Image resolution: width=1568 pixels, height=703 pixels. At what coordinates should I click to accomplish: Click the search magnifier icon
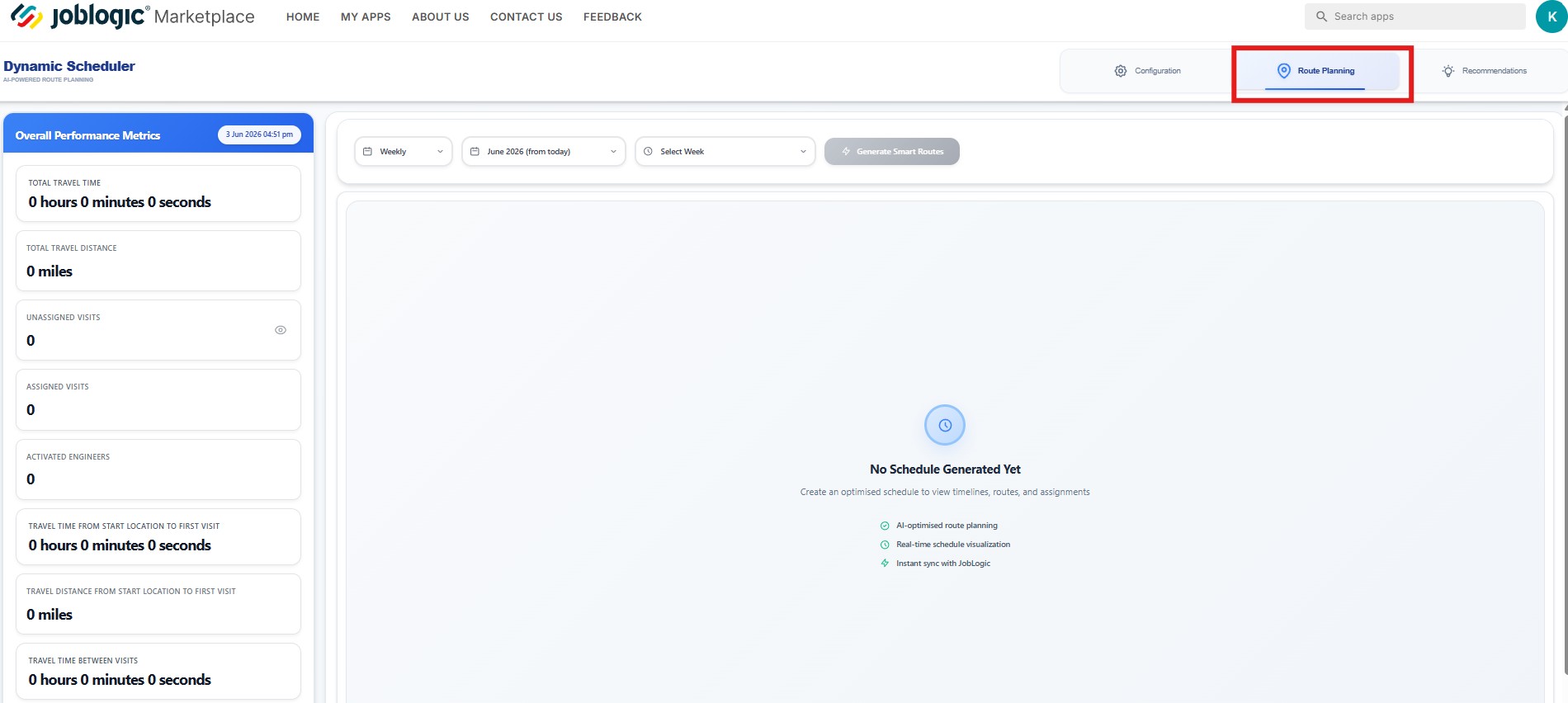1321,17
